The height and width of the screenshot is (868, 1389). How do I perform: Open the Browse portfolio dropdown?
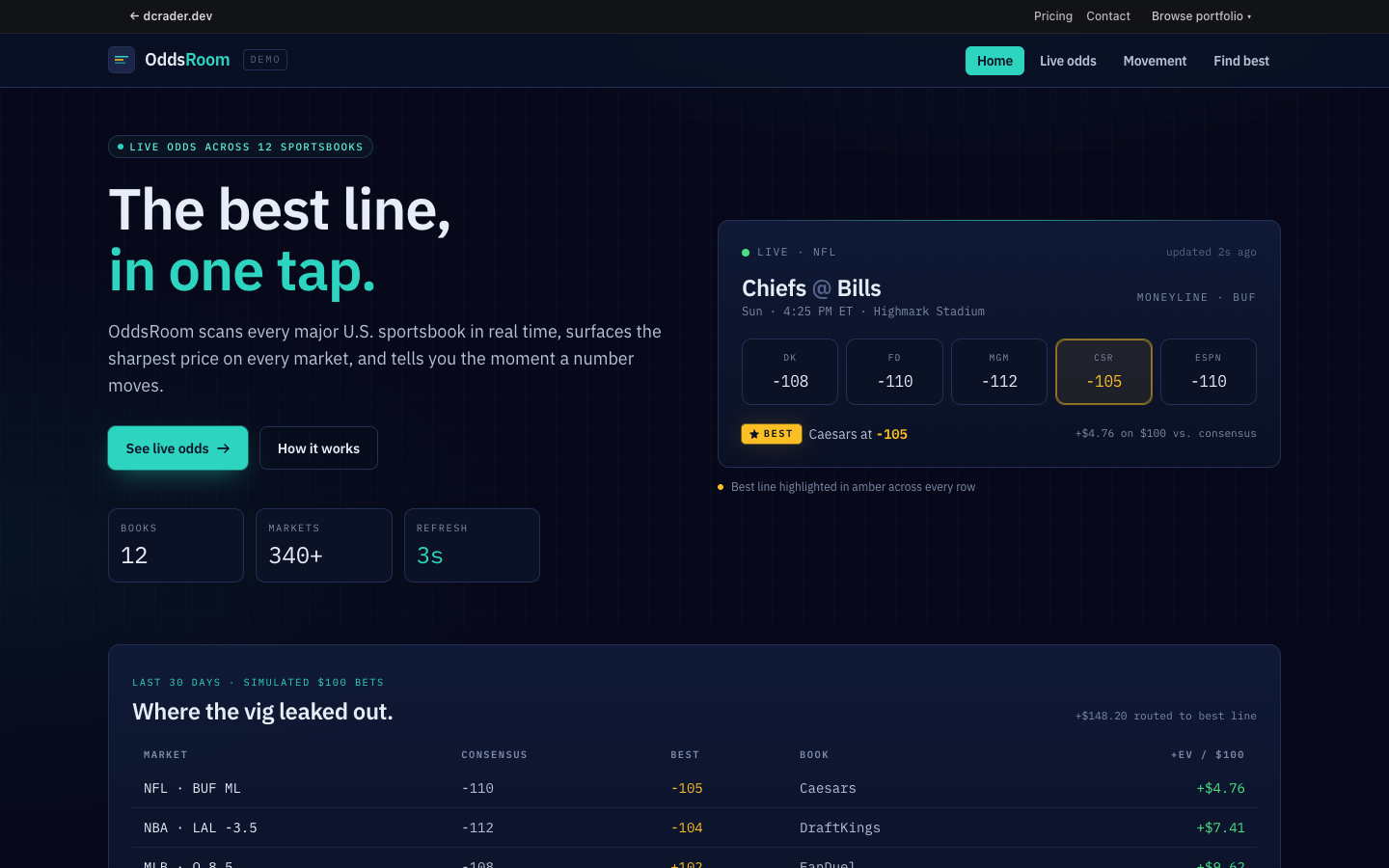[x=1201, y=16]
